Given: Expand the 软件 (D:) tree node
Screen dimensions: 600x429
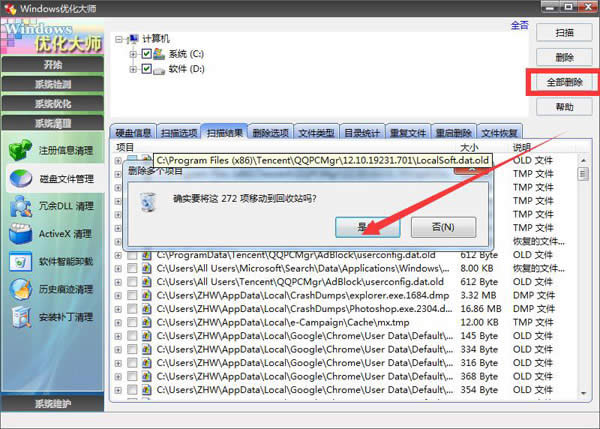Looking at the screenshot, I should pos(133,69).
